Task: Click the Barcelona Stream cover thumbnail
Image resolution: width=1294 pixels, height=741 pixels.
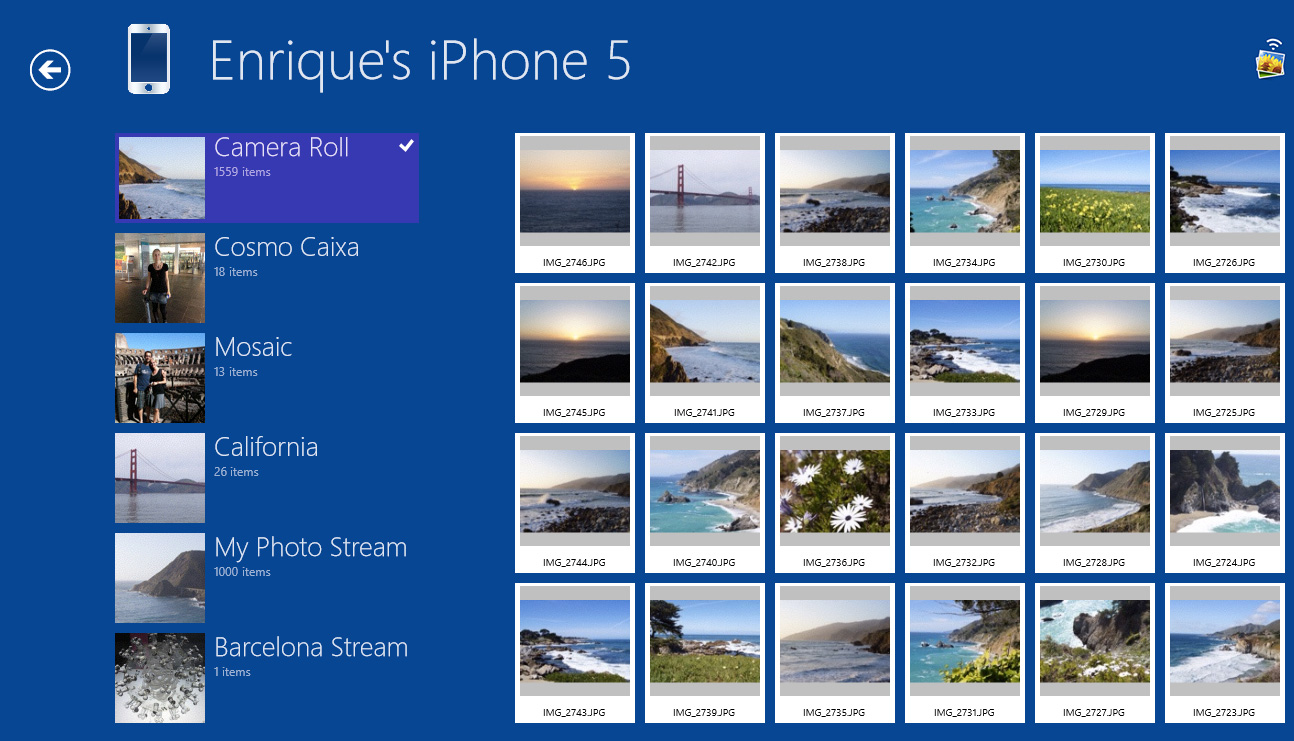Action: [x=160, y=678]
